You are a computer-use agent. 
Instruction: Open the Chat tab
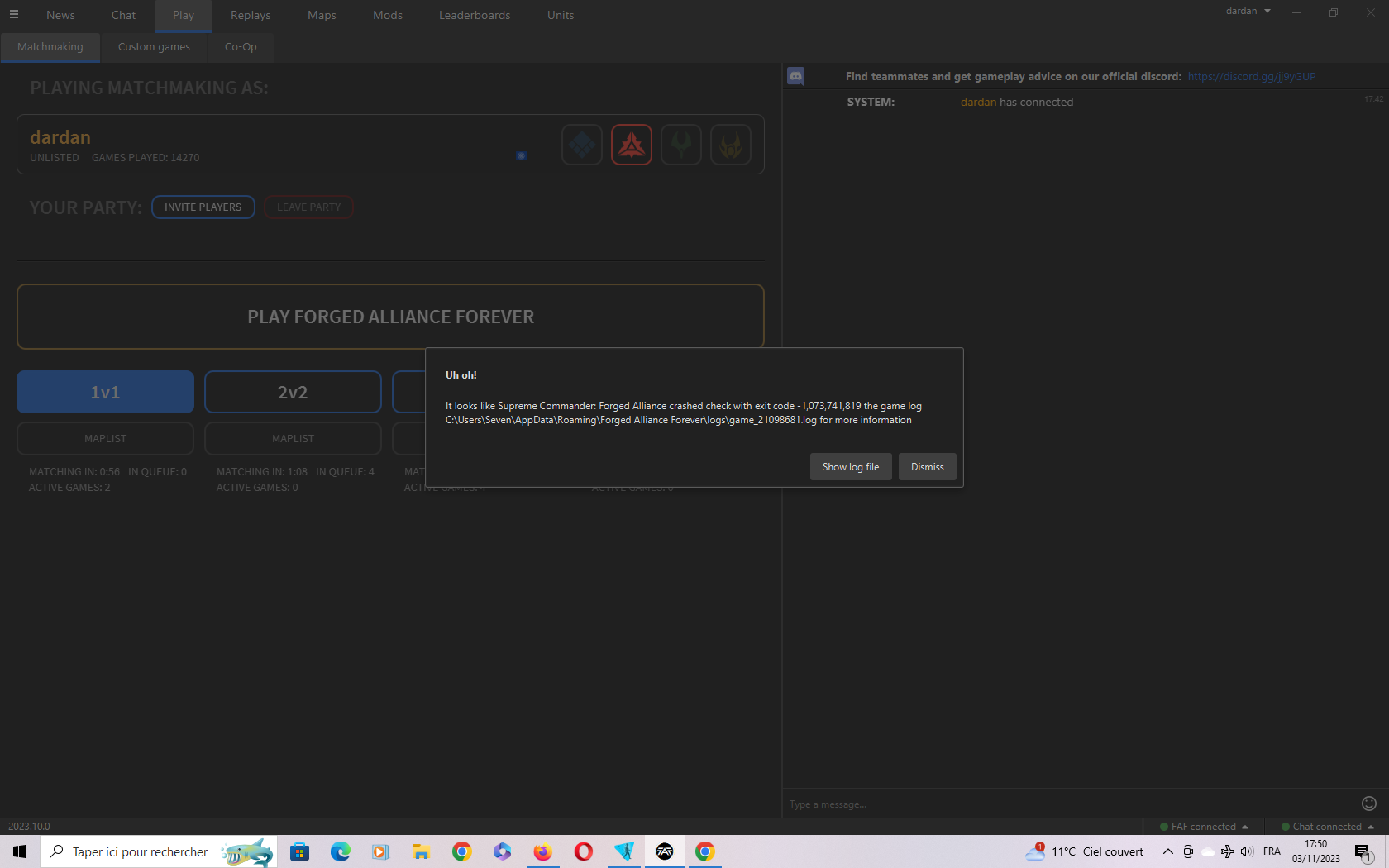click(123, 15)
